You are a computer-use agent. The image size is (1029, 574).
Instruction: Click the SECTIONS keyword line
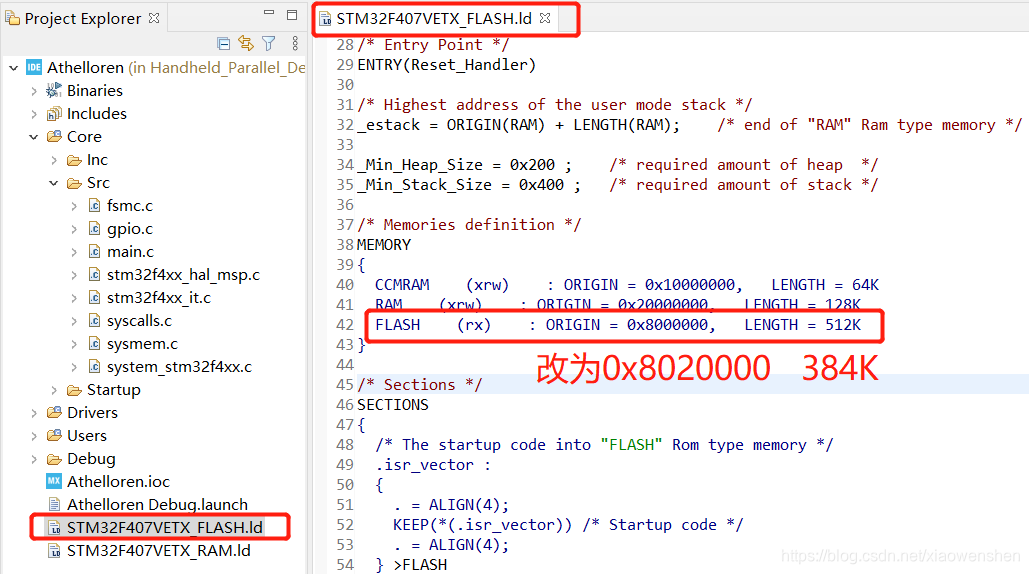coord(392,405)
